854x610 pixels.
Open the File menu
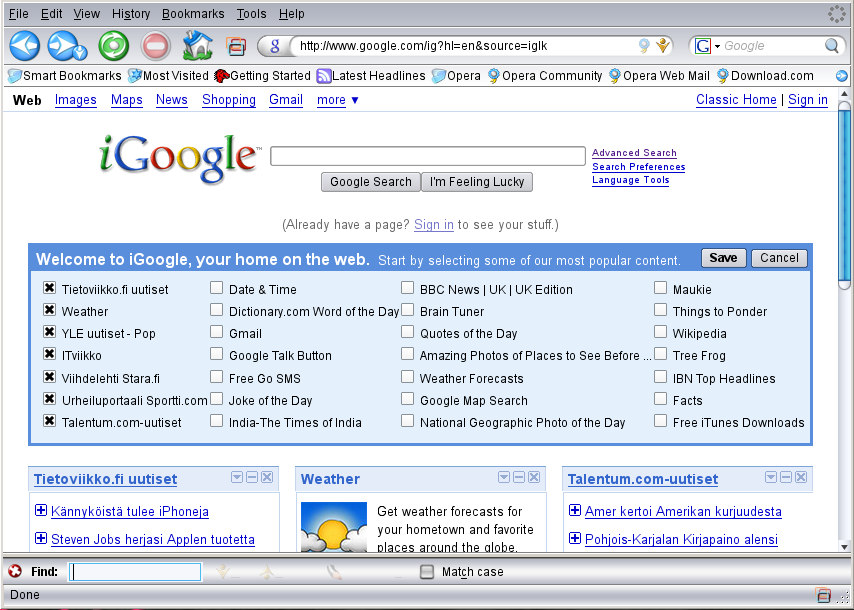[19, 14]
